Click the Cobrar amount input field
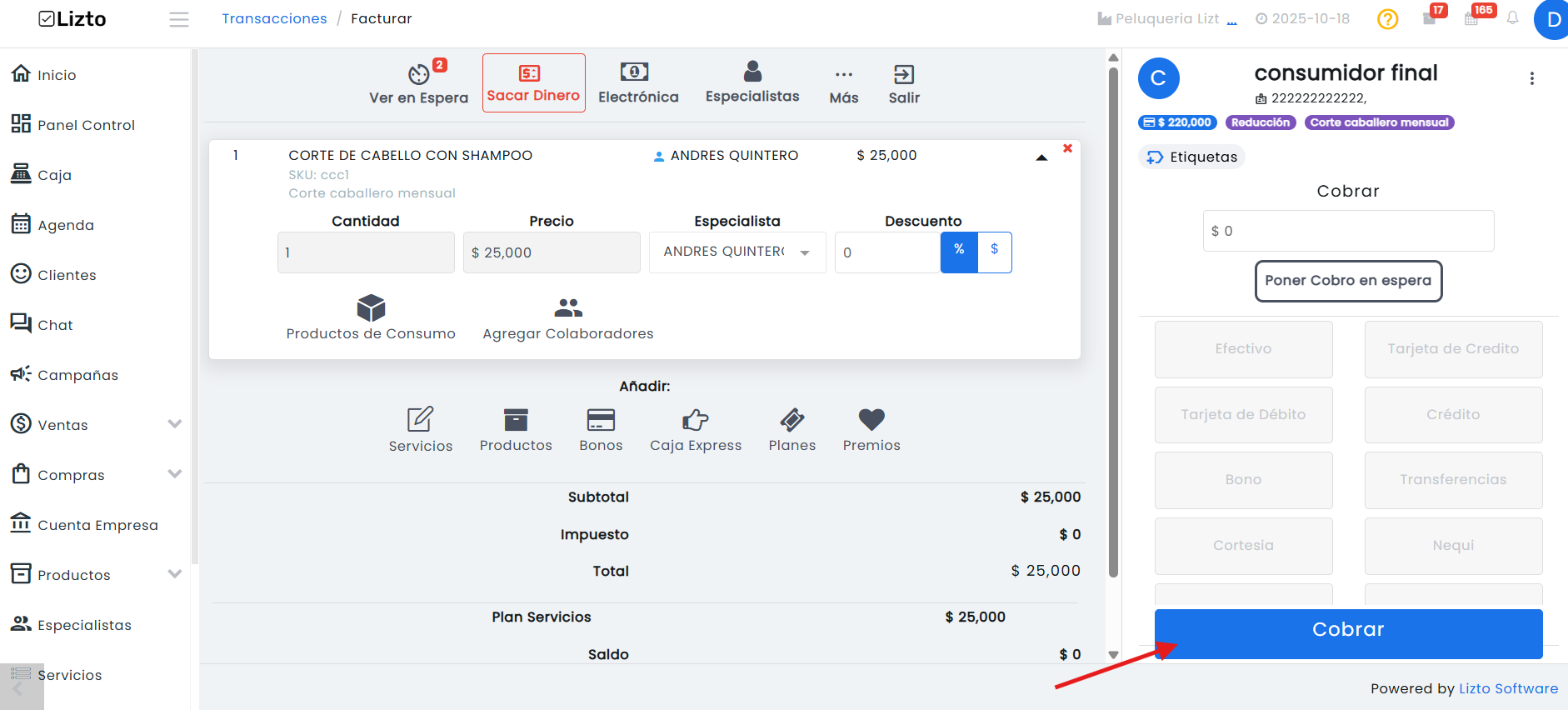This screenshot has width=1568, height=710. click(1348, 231)
